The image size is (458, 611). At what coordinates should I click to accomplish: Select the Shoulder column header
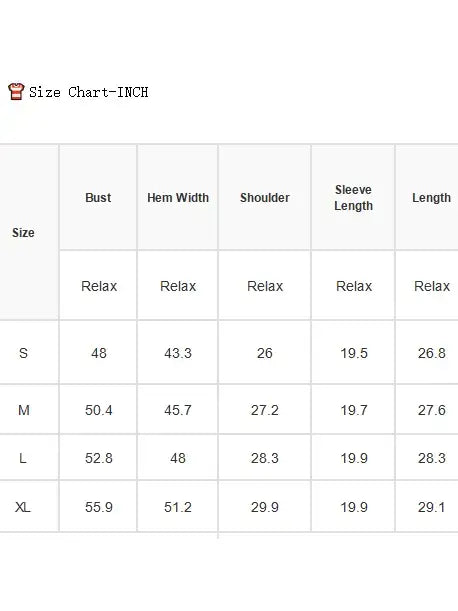click(265, 198)
